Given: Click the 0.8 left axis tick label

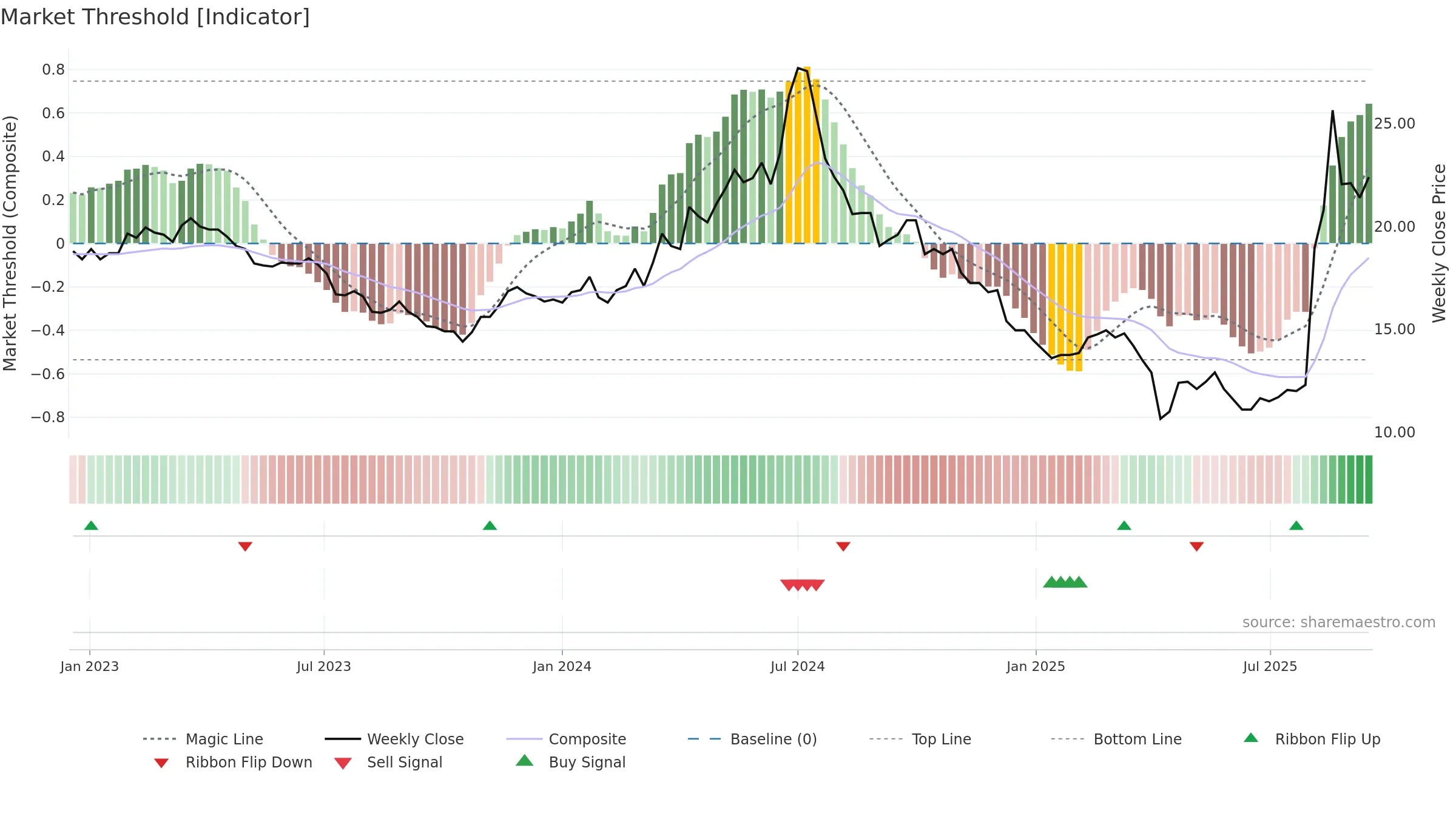Looking at the screenshot, I should [x=53, y=70].
